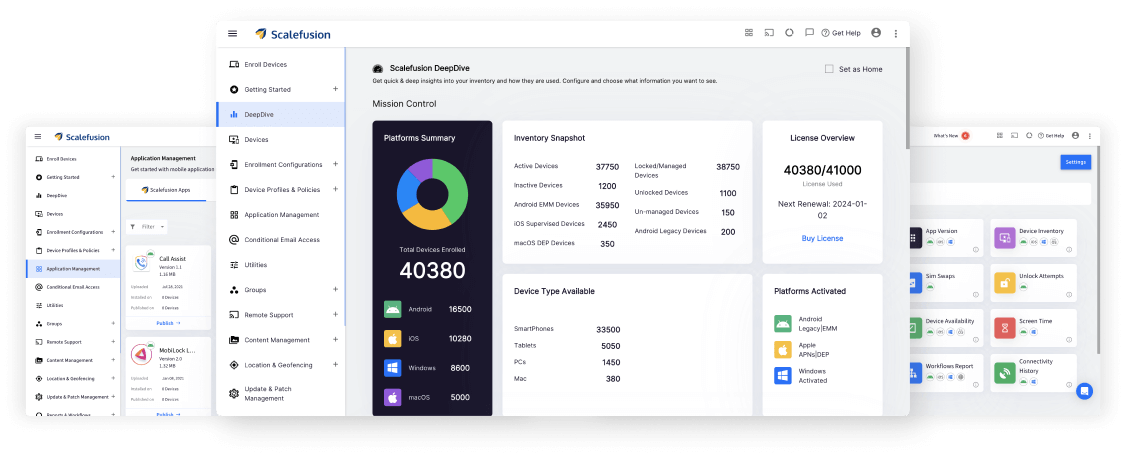
Task: Click Utilities sliders icon in main sidebar
Action: [233, 265]
